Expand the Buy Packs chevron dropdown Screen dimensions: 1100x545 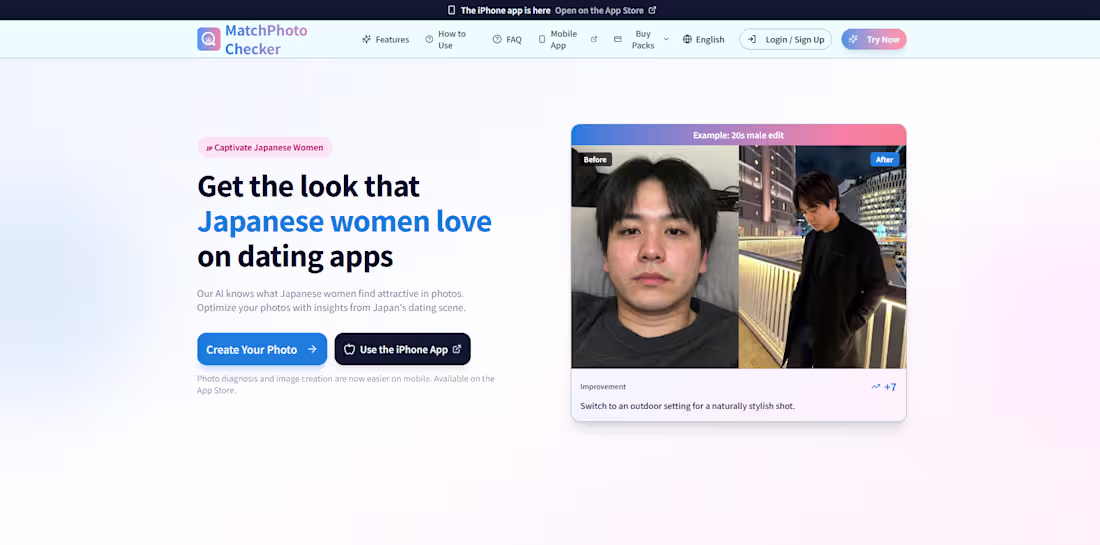point(666,39)
